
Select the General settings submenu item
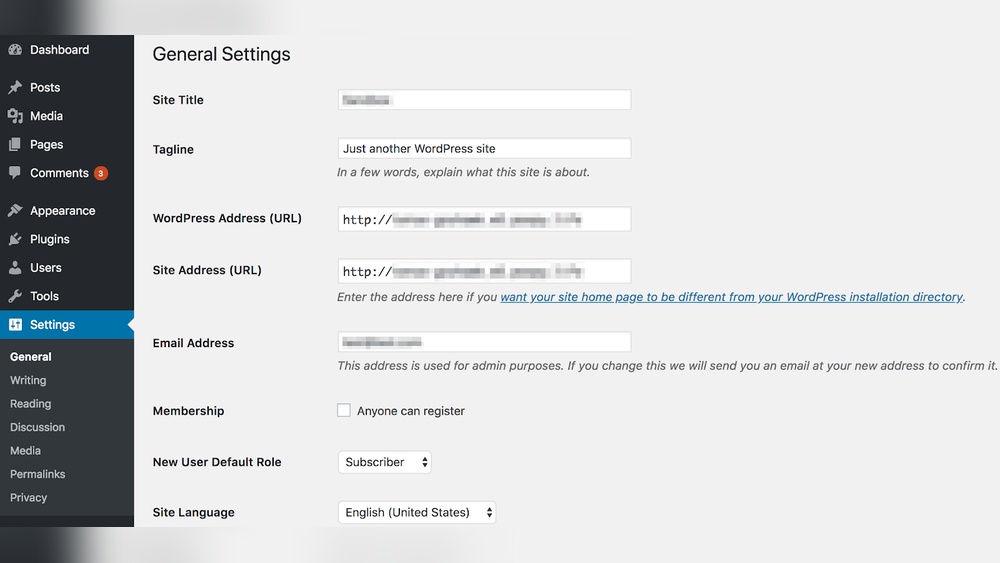click(31, 357)
